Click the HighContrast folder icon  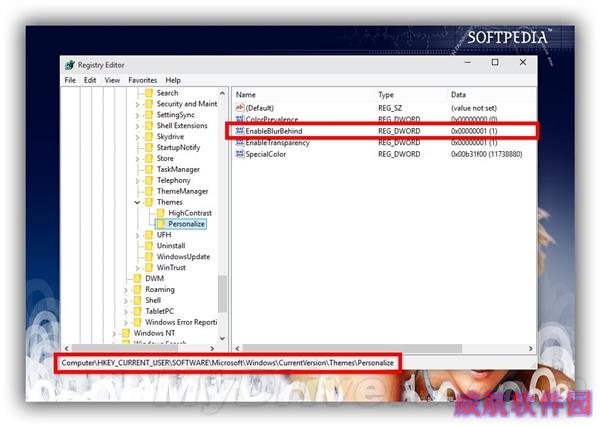click(x=161, y=213)
